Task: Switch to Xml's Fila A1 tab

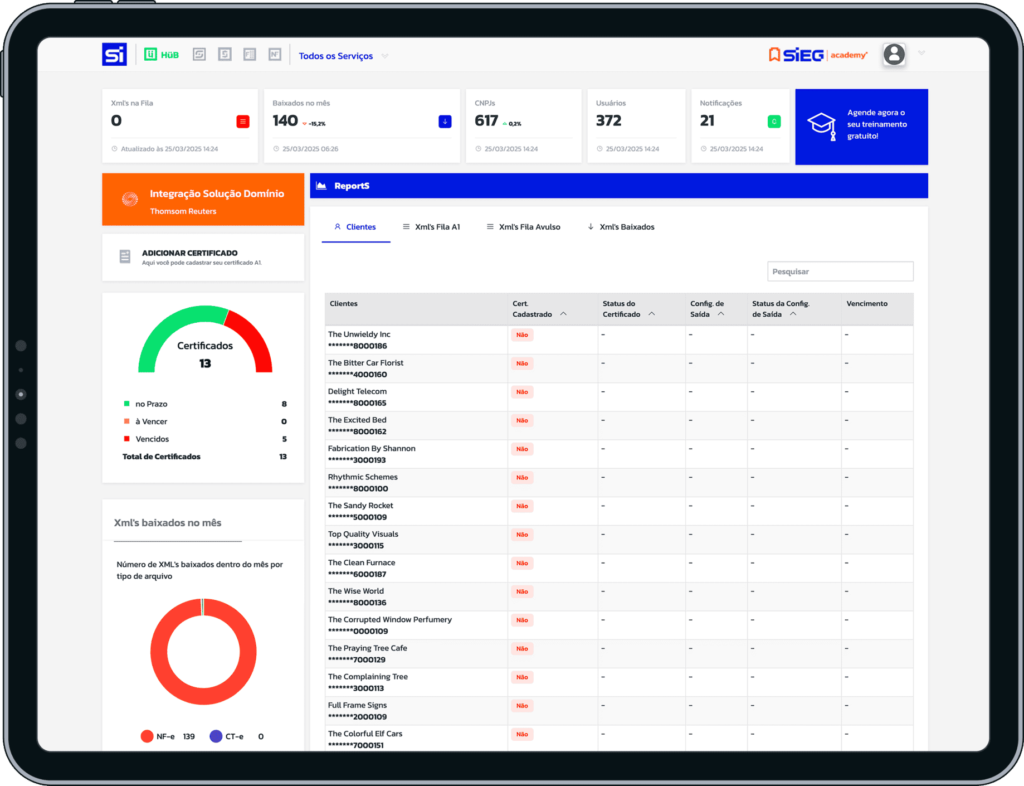Action: (432, 227)
